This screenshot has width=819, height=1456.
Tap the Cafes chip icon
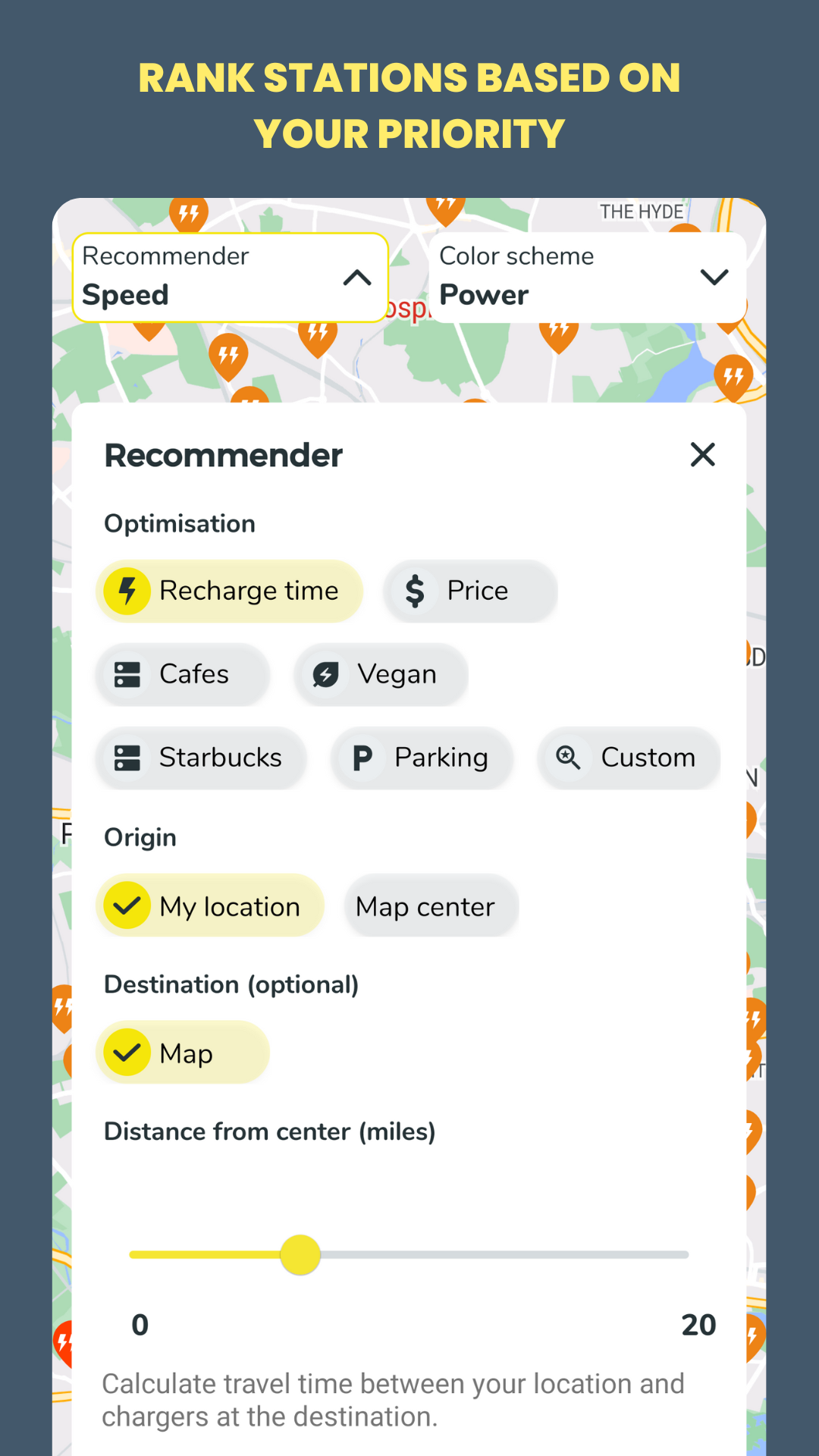(127, 674)
